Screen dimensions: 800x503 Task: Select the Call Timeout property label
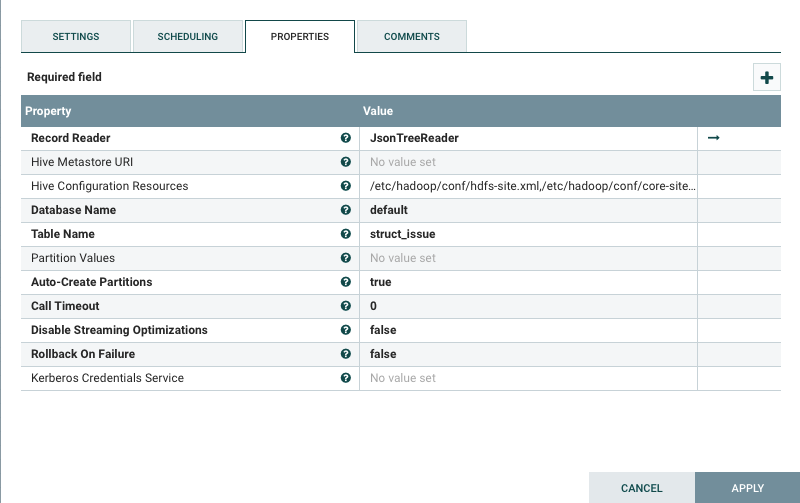point(65,306)
